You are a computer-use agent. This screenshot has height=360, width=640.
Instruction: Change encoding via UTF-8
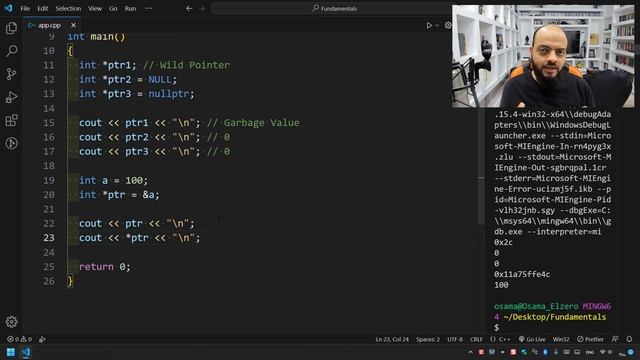455,339
